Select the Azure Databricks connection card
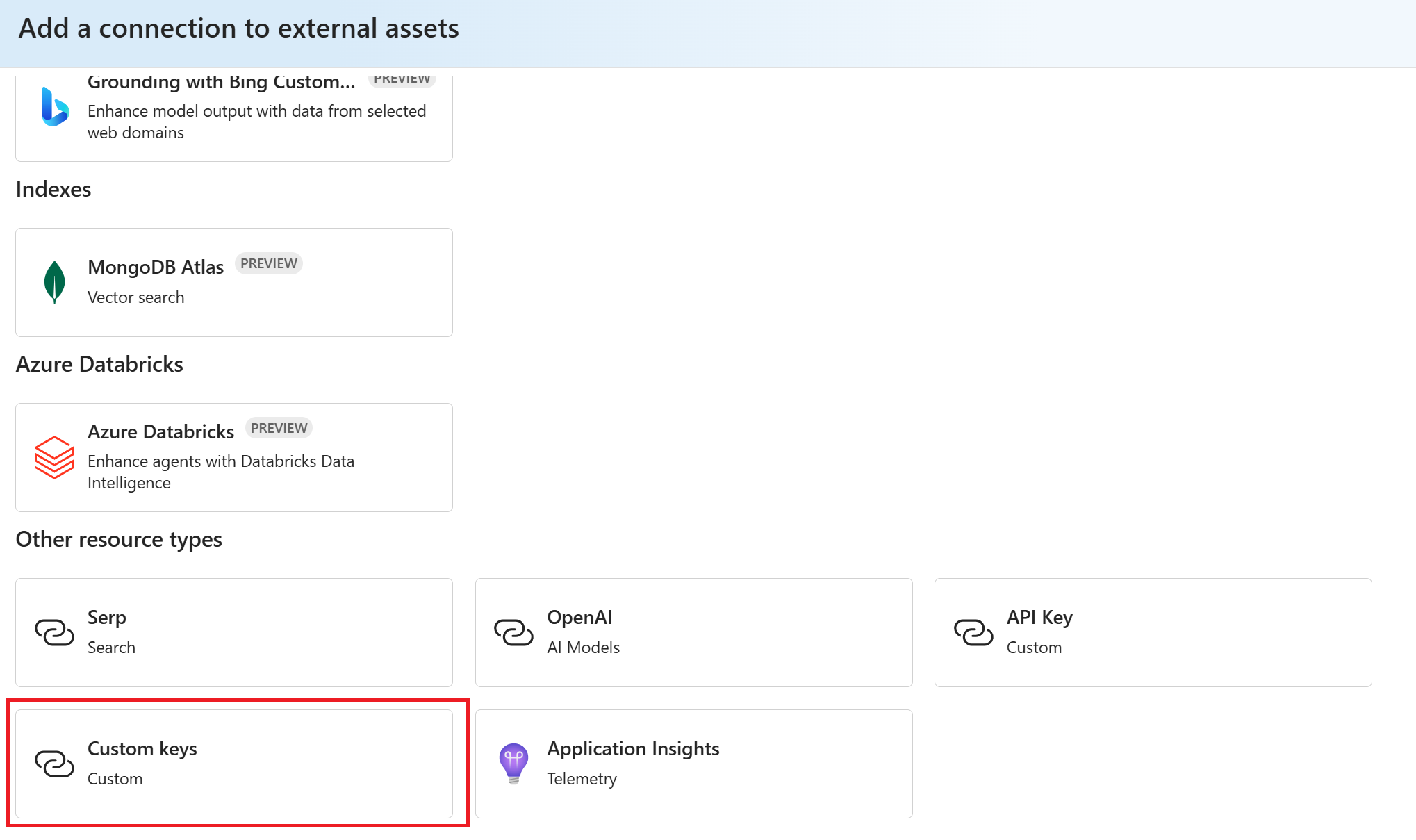 click(x=233, y=456)
